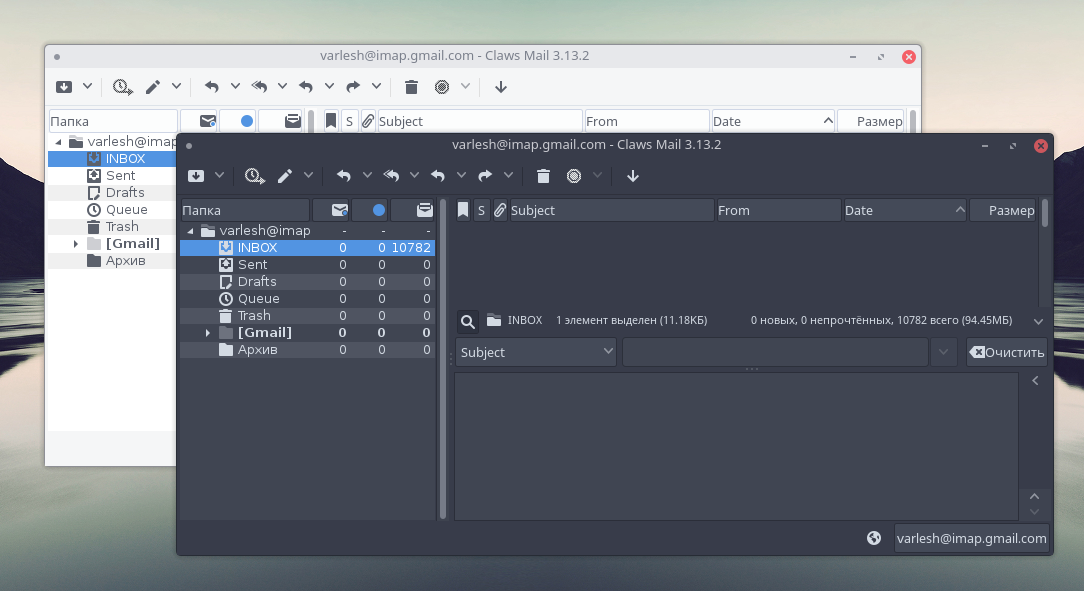Click total messages column icon in dark window
1084x591 pixels.
coord(412,210)
